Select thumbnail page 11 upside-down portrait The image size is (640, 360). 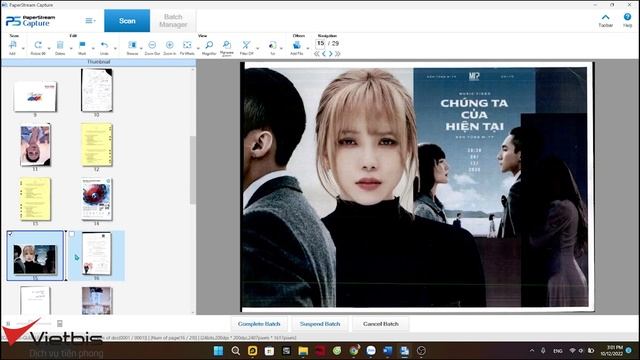coord(36,145)
